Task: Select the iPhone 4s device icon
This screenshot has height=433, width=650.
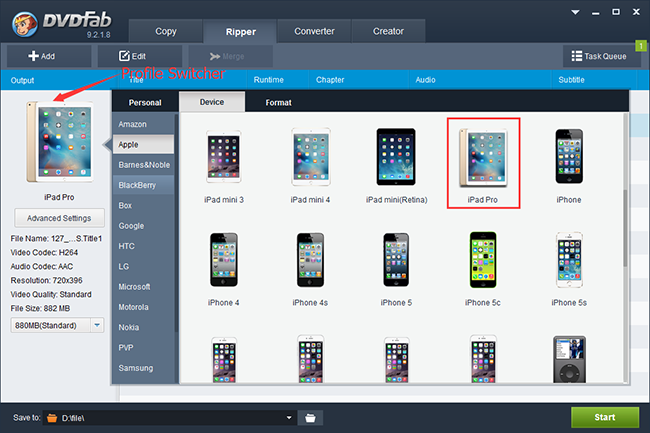Action: click(310, 259)
